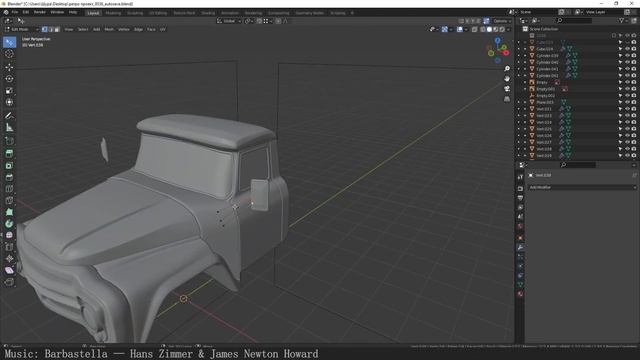This screenshot has width=640, height=360.
Task: Open the Options dropdown
Action: pyautogui.click(x=502, y=21)
